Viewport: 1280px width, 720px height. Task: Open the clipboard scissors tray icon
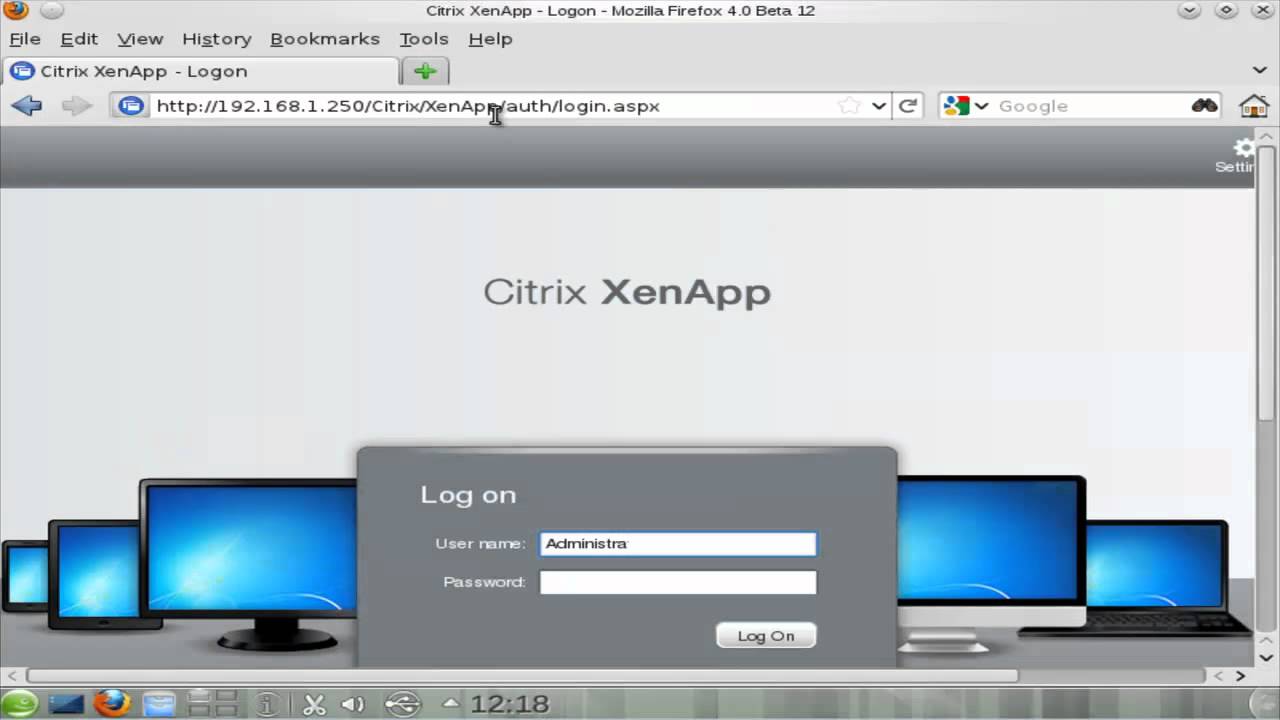click(314, 704)
